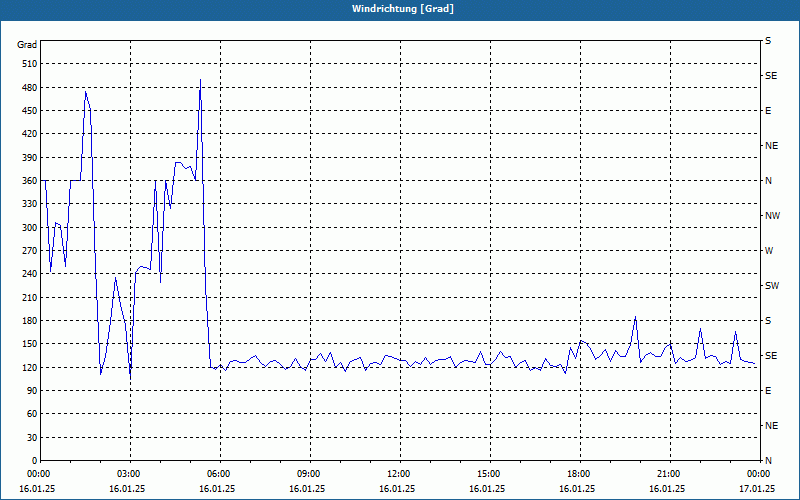The width and height of the screenshot is (800, 500).
Task: Select compass label SE between 480 and 510 lines
Action: (771, 76)
